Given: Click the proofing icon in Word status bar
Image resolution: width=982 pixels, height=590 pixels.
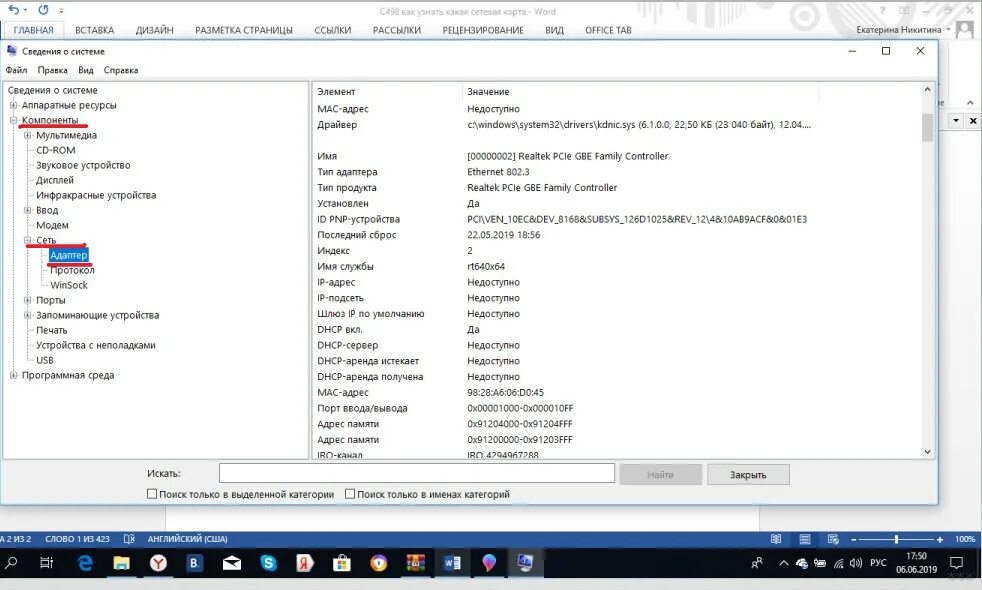Looking at the screenshot, I should tap(129, 539).
